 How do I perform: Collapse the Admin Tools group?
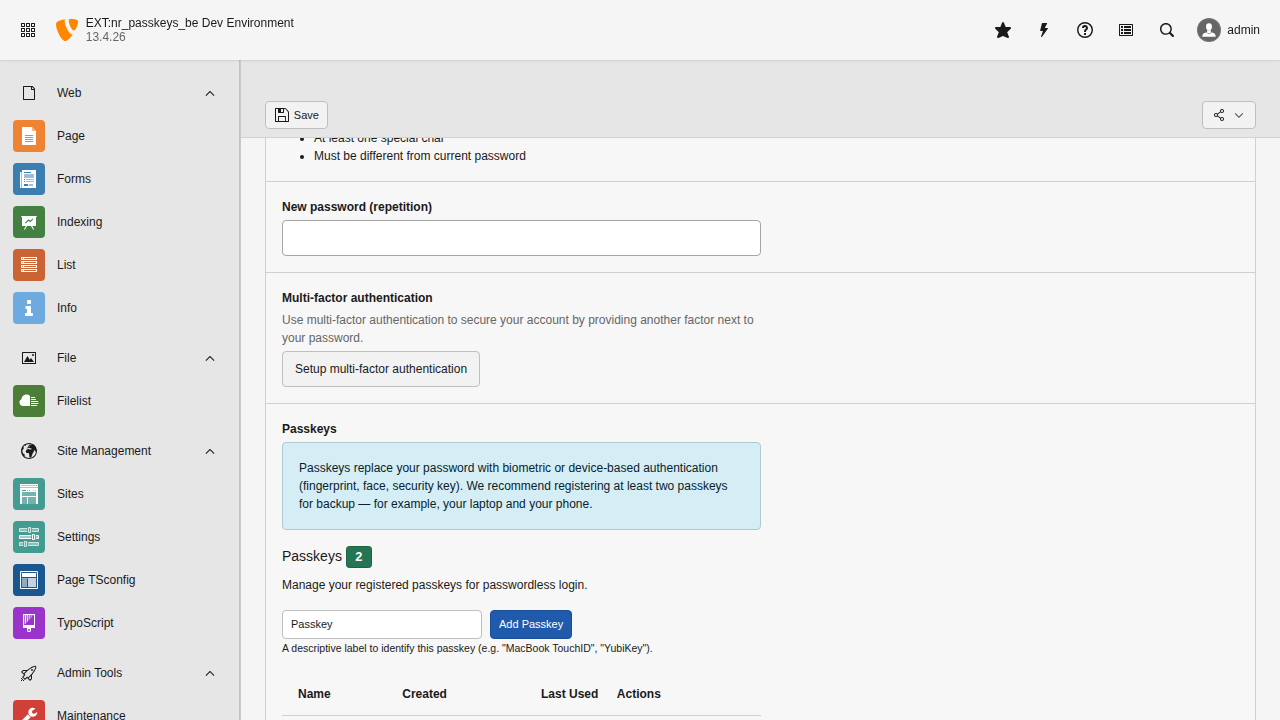(x=210, y=673)
